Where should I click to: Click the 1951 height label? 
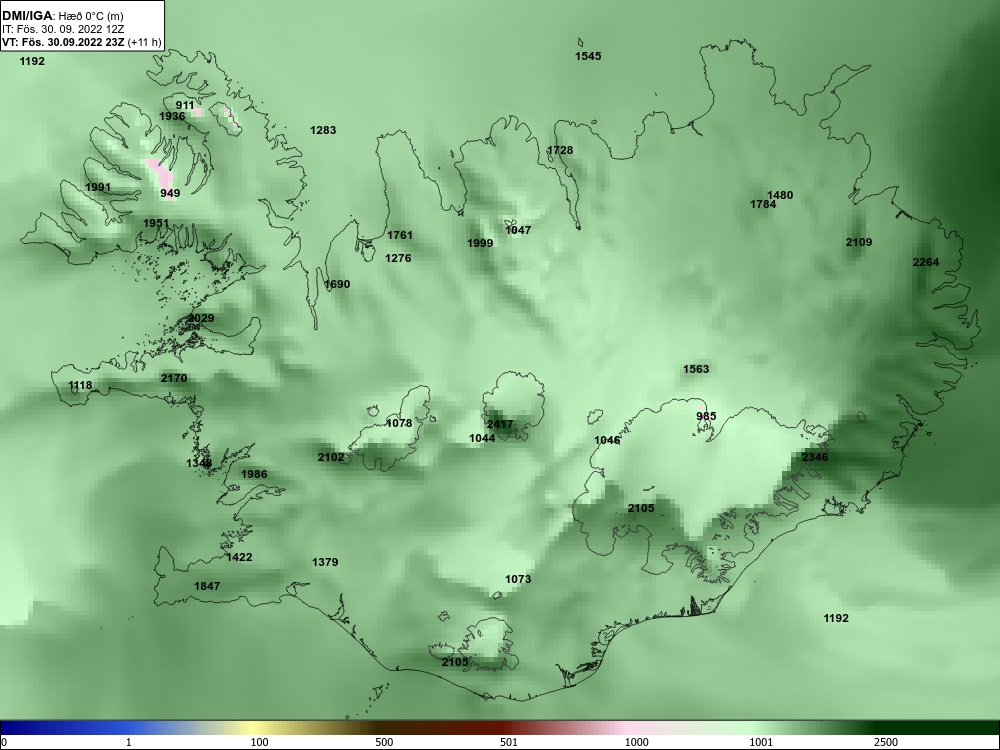tap(156, 223)
